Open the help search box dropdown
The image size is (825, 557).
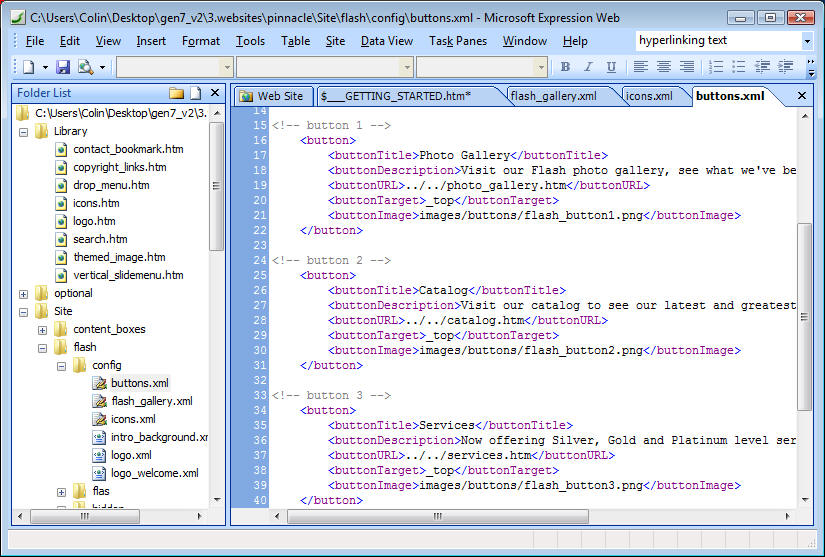pyautogui.click(x=807, y=41)
